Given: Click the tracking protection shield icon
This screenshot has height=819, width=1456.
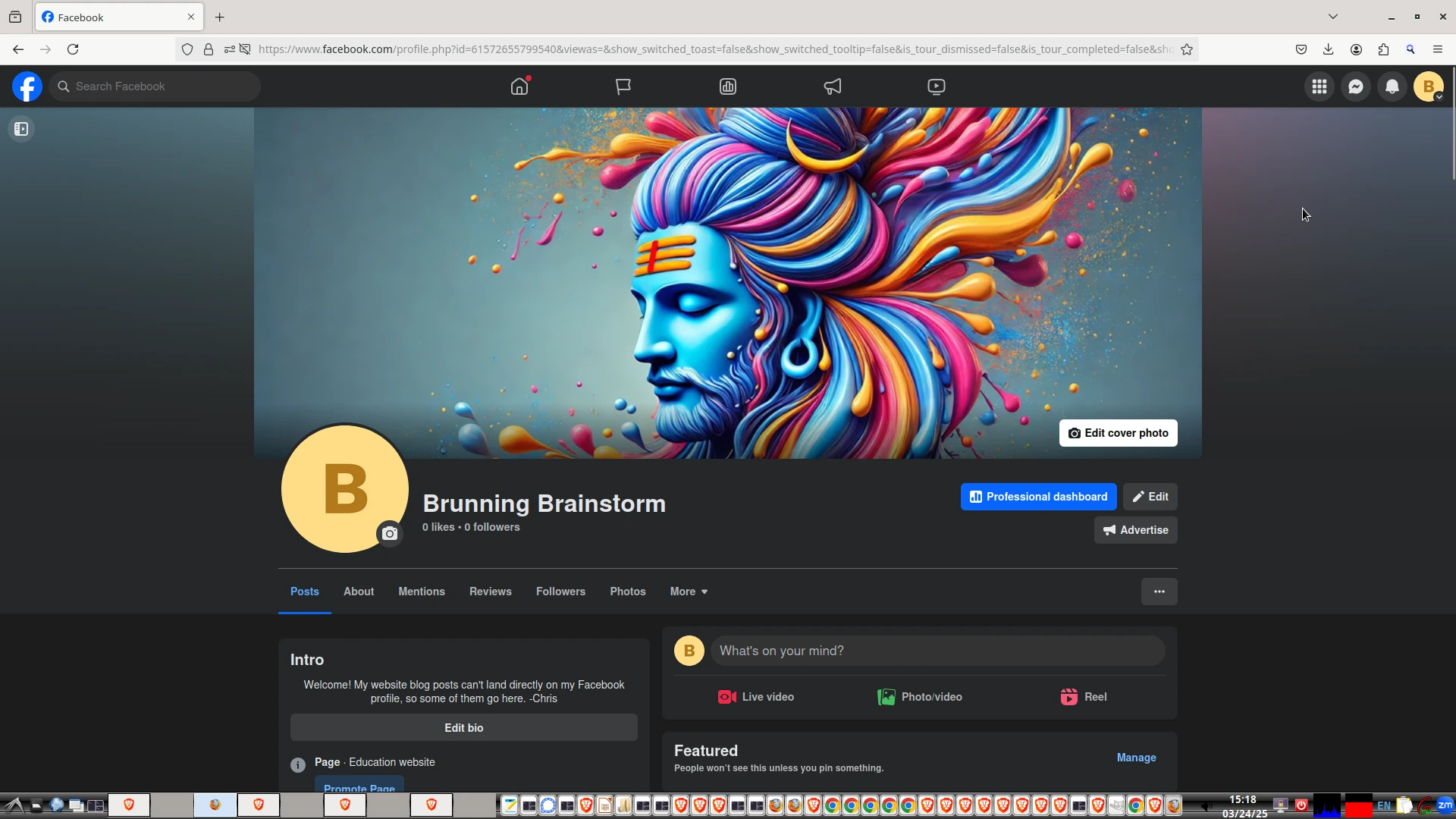Looking at the screenshot, I should 187,49.
